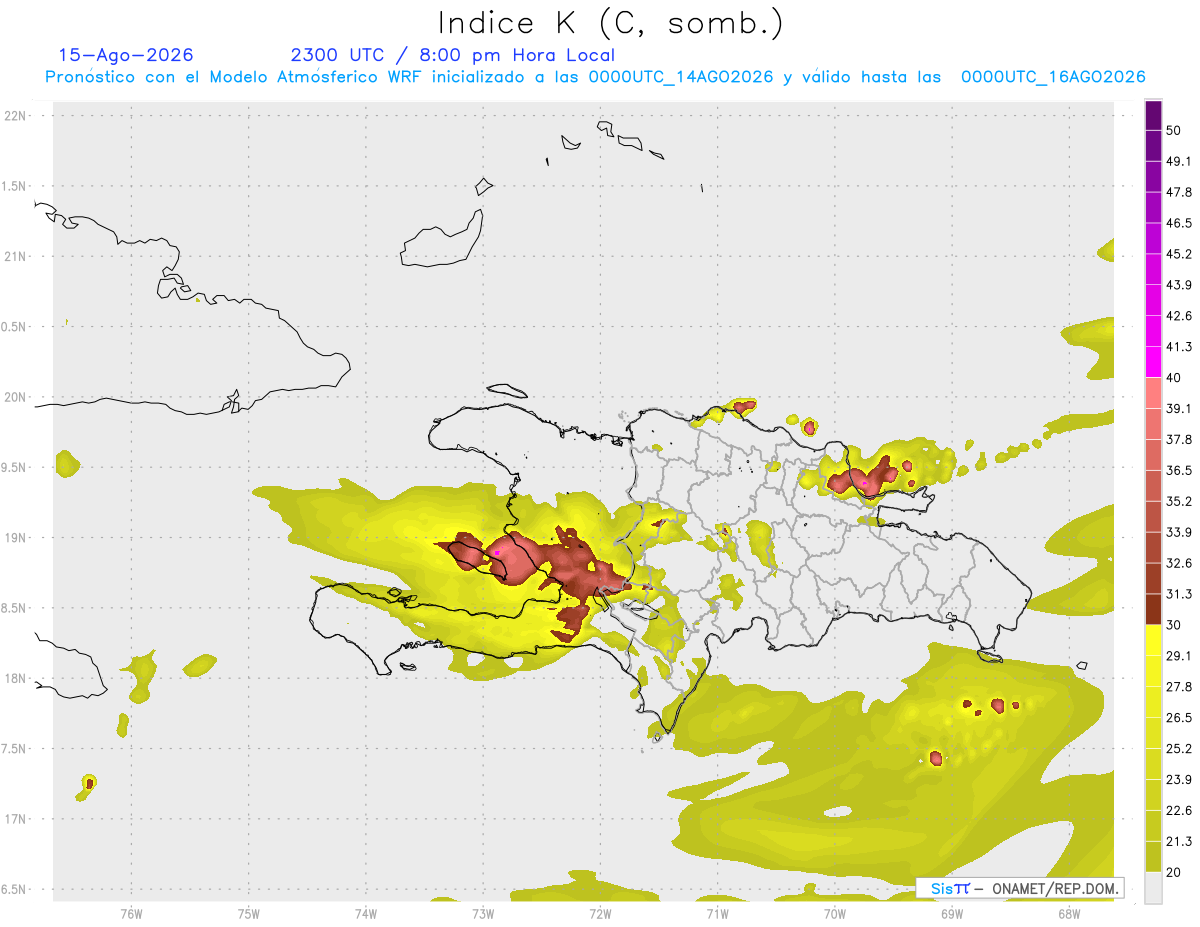Screen dimensions: 1200x927
Task: Select the "21N" latitude label
Action: [x=15, y=257]
